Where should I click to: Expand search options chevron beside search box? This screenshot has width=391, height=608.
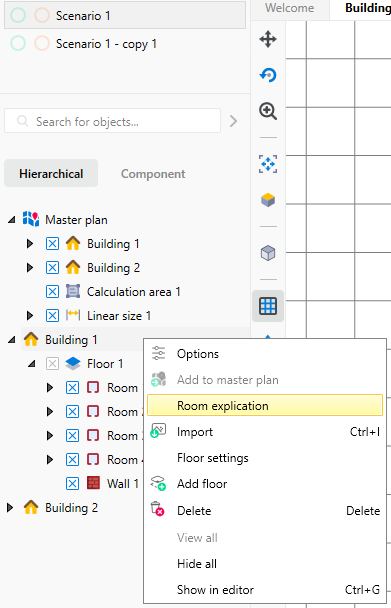[233, 121]
